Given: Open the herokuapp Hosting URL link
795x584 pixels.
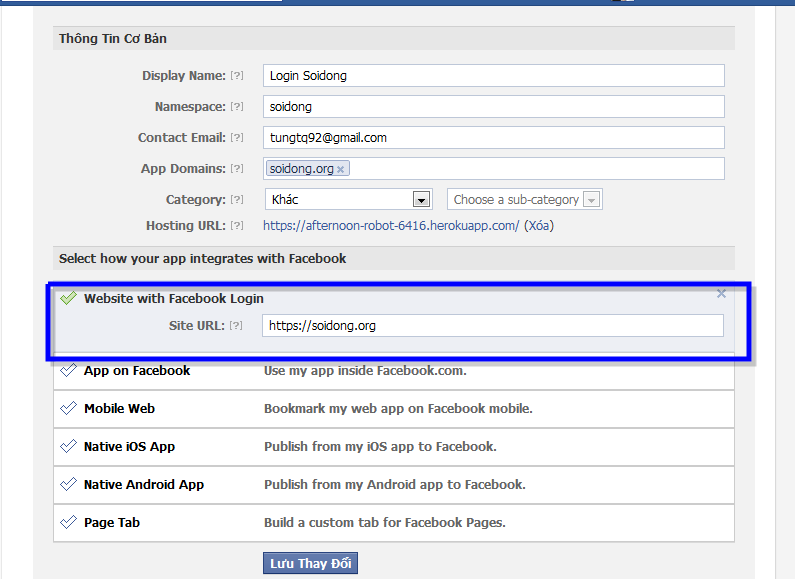Looking at the screenshot, I should pyautogui.click(x=391, y=226).
